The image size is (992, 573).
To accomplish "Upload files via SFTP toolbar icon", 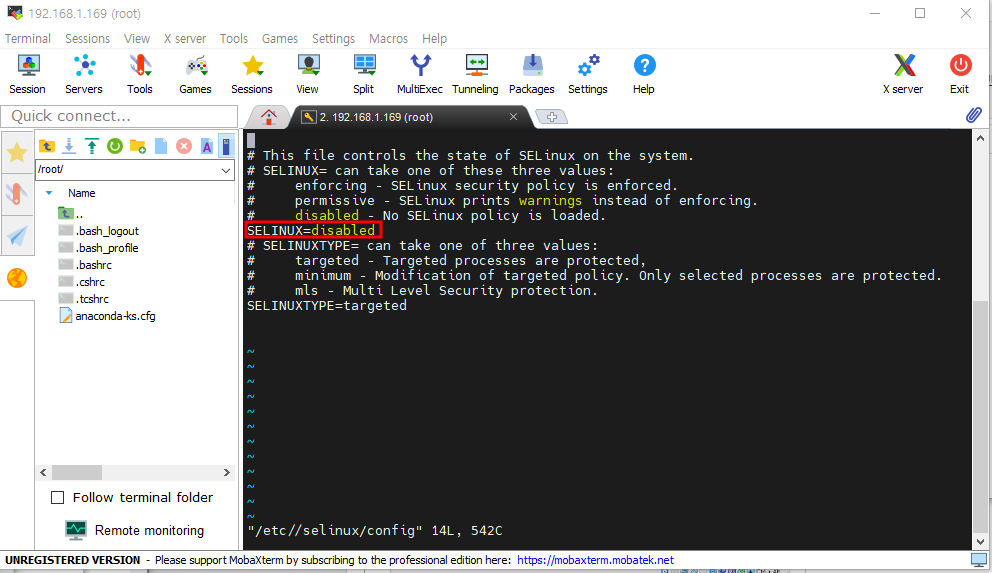I will (x=92, y=146).
